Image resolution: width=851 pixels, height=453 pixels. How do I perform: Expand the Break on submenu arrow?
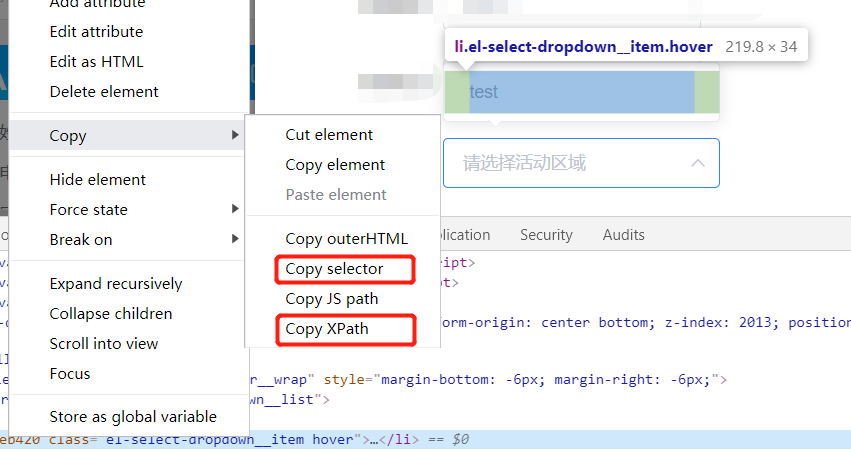235,239
